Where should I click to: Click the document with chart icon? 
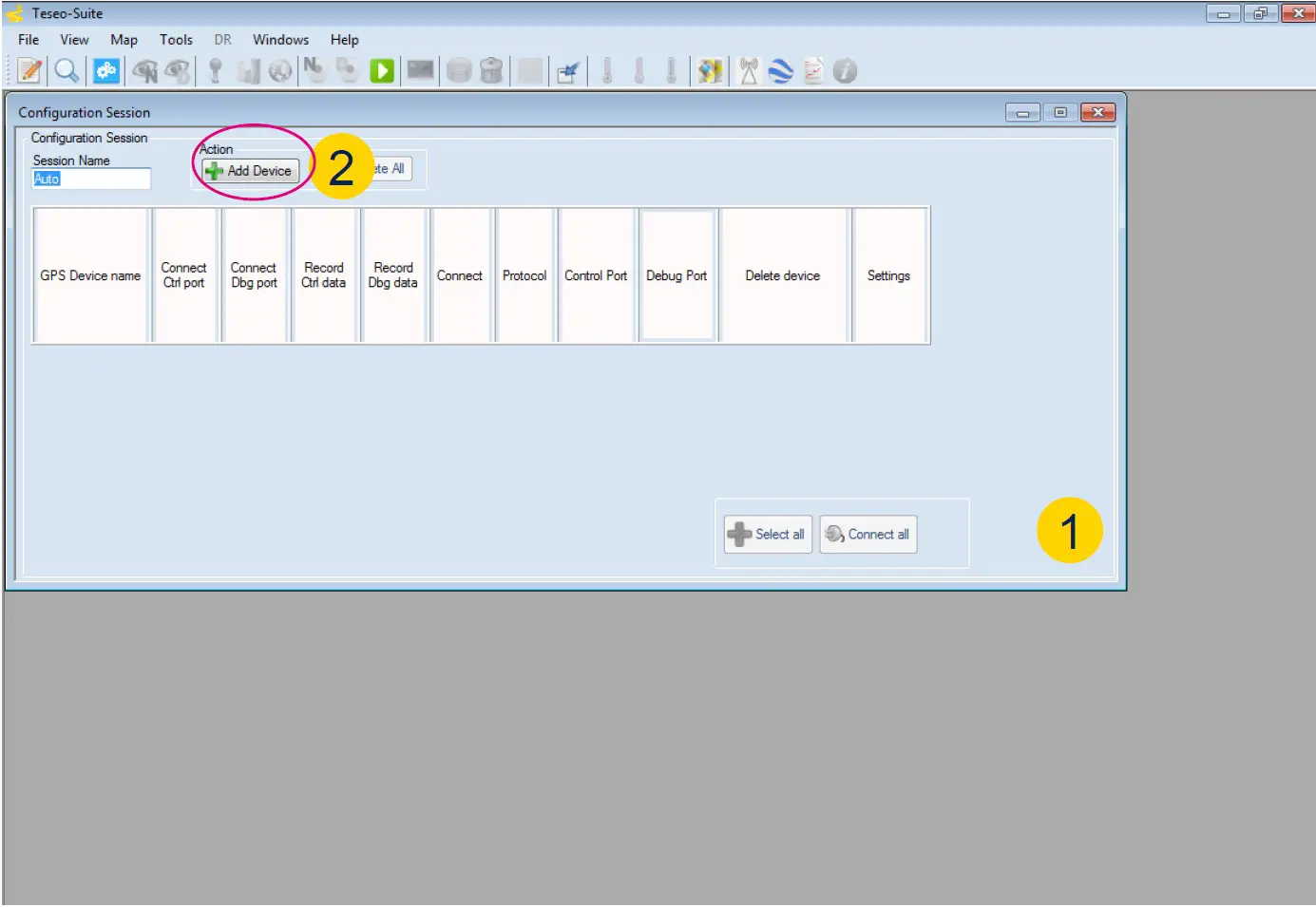(813, 71)
